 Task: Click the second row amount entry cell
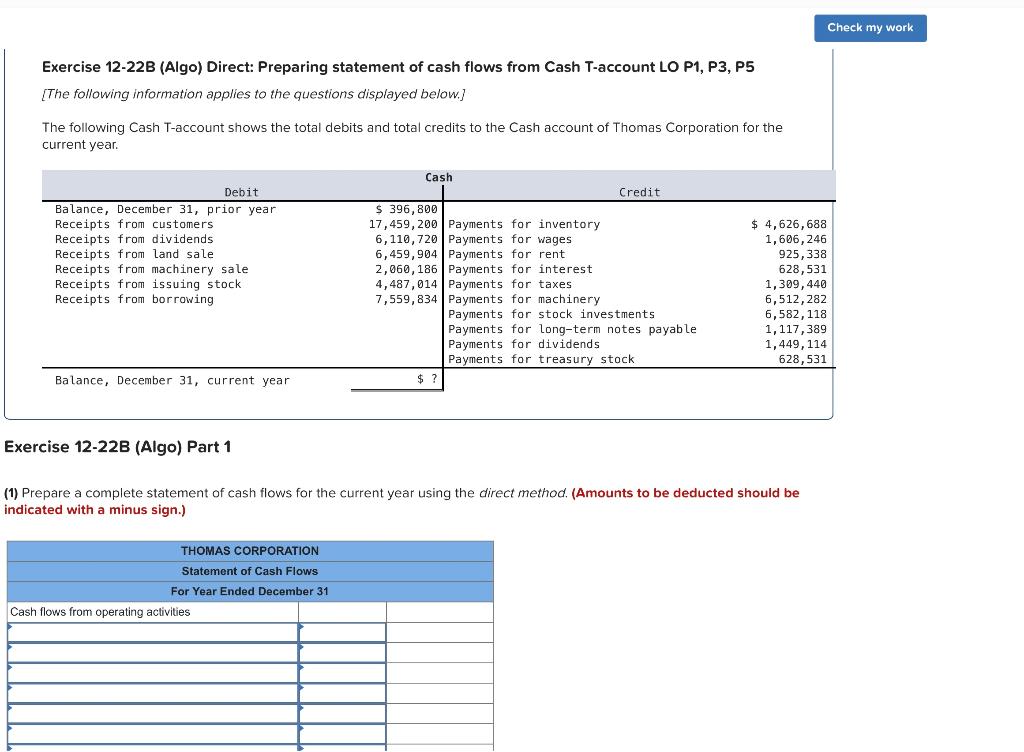tap(343, 652)
